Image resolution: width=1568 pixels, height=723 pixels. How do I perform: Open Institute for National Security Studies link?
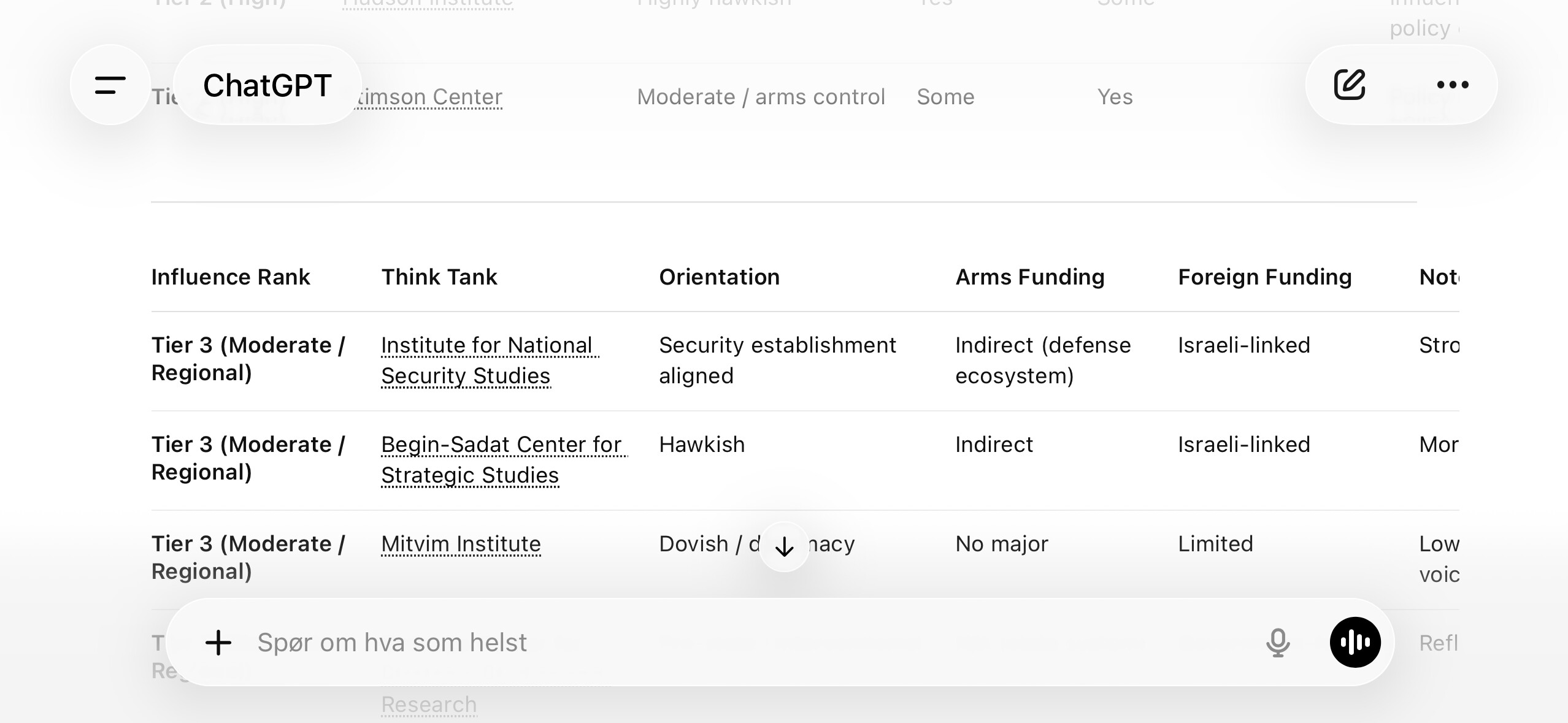488,361
